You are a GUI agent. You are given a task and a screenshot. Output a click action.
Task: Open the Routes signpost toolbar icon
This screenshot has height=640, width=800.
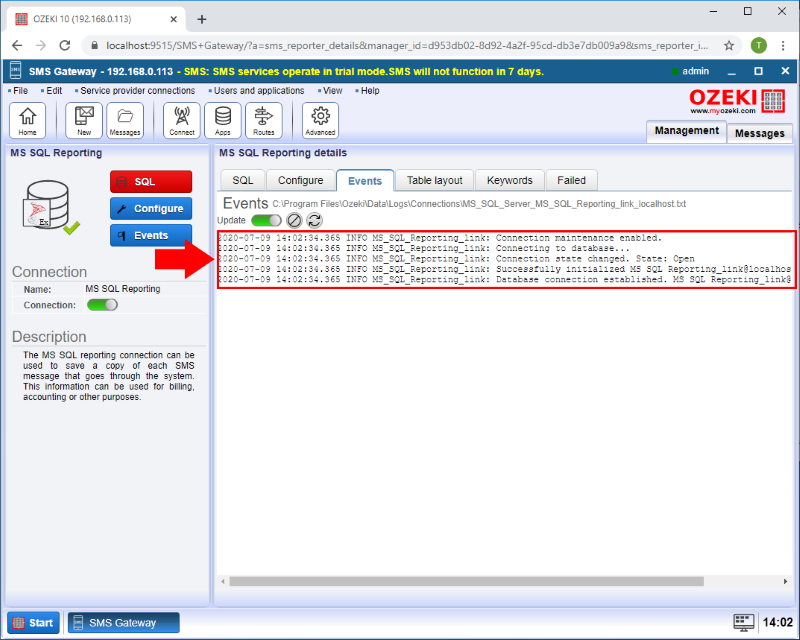click(x=264, y=120)
